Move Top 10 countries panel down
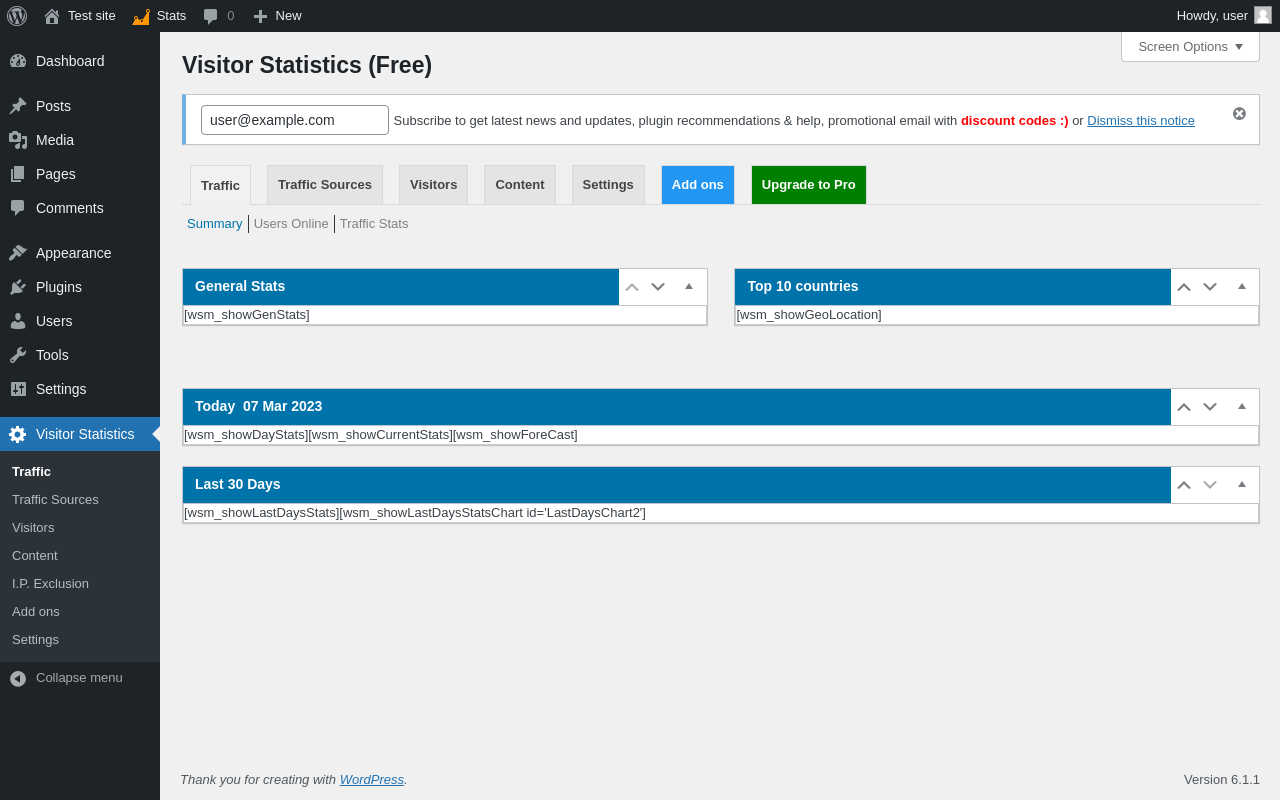This screenshot has width=1280, height=800. 1210,287
